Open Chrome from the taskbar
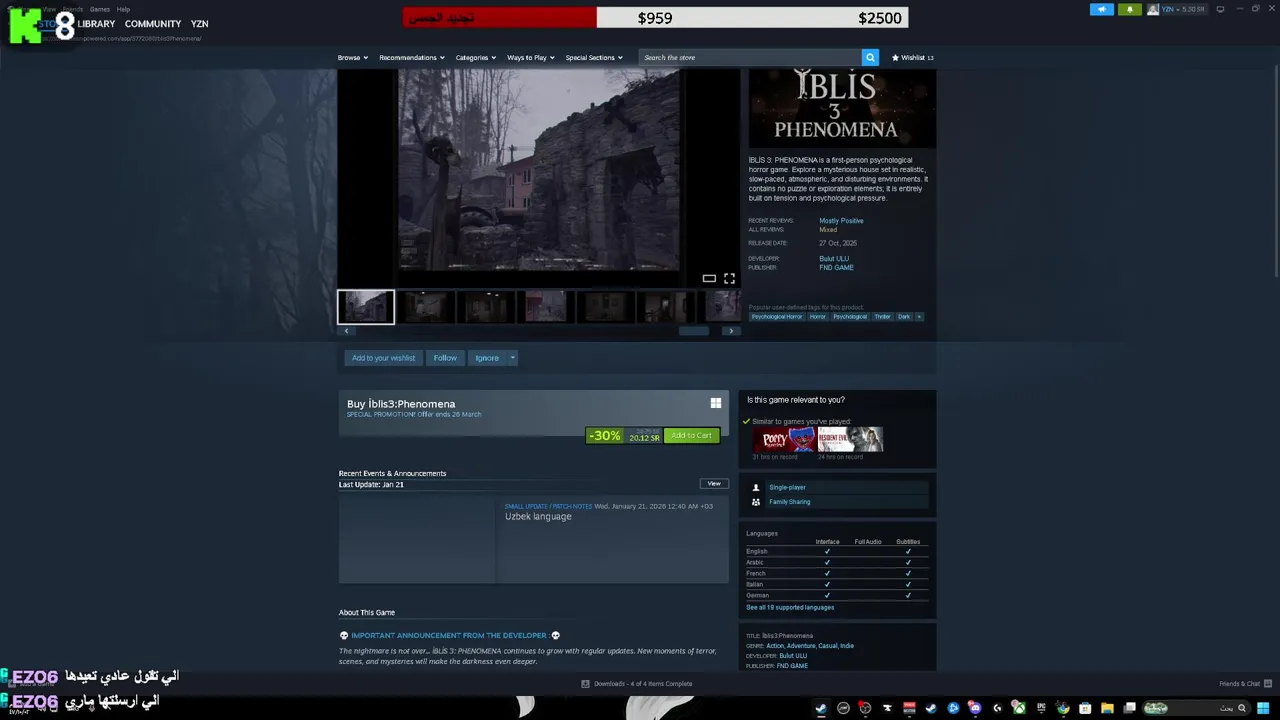The height and width of the screenshot is (720, 1280). [x=1063, y=708]
